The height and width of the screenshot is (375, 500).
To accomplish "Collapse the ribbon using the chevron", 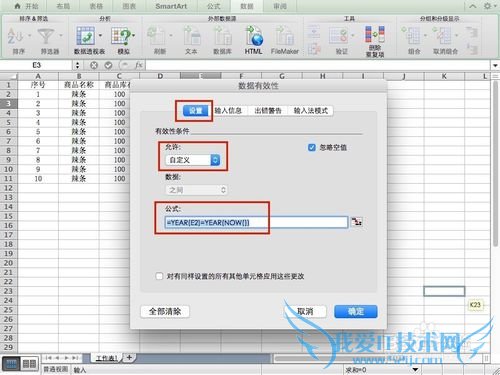I will pyautogui.click(x=473, y=6).
